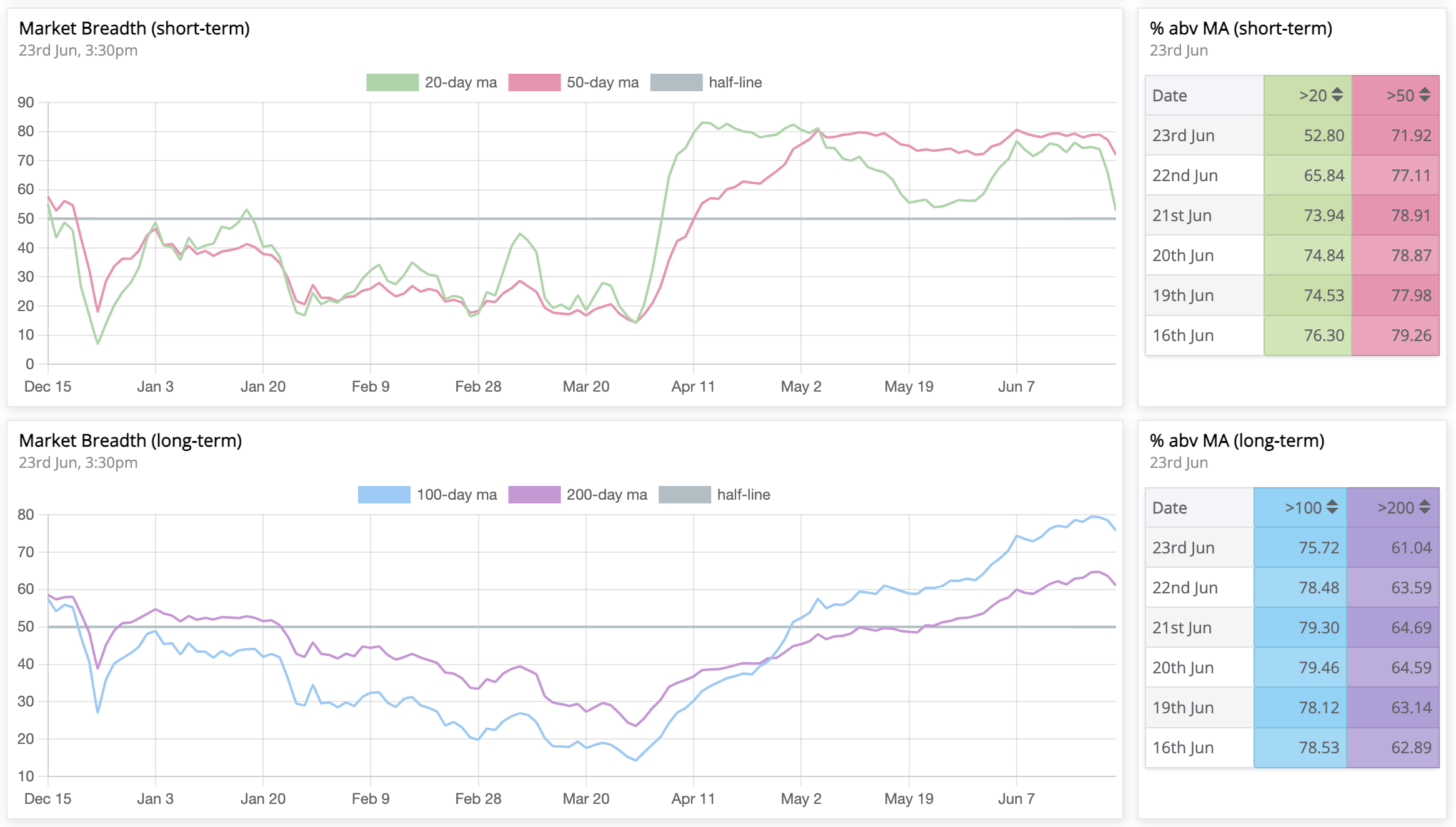Viewport: 1456px width, 827px height.
Task: Click the Market Breadth (short-term) title
Action: click(x=134, y=28)
